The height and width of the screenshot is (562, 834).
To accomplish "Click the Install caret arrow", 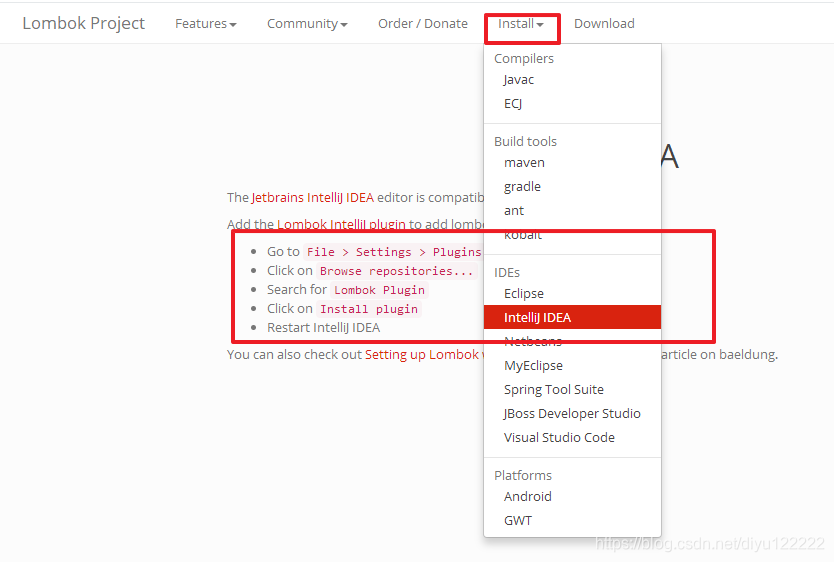I will pos(540,25).
